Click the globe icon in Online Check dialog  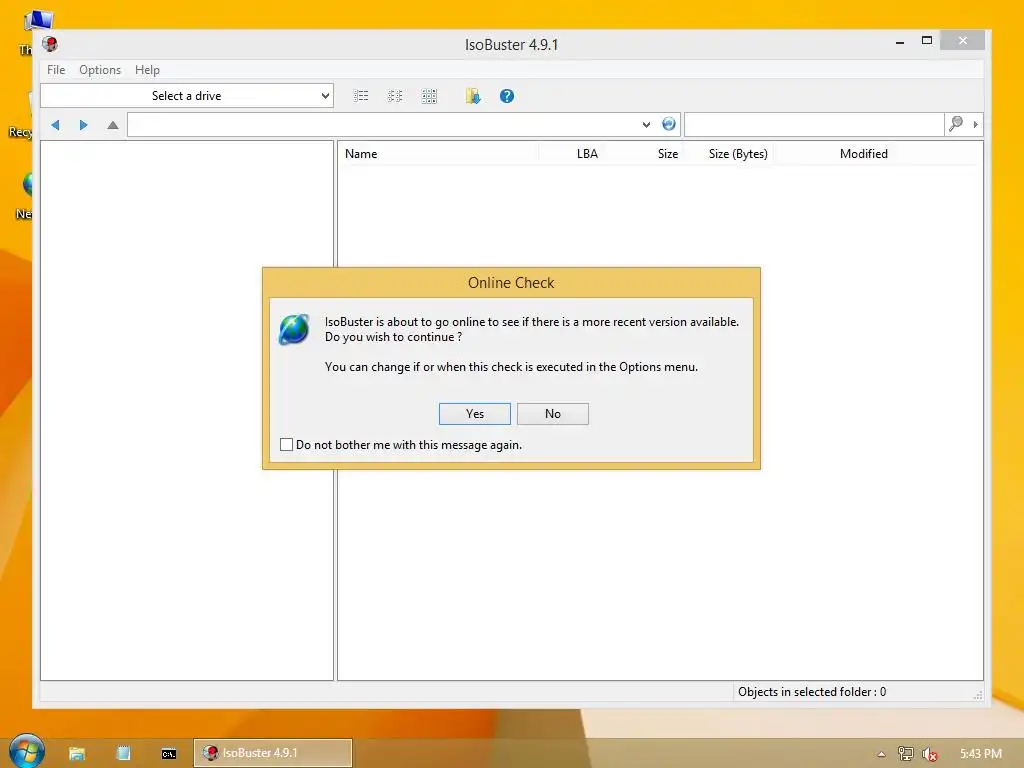click(294, 329)
